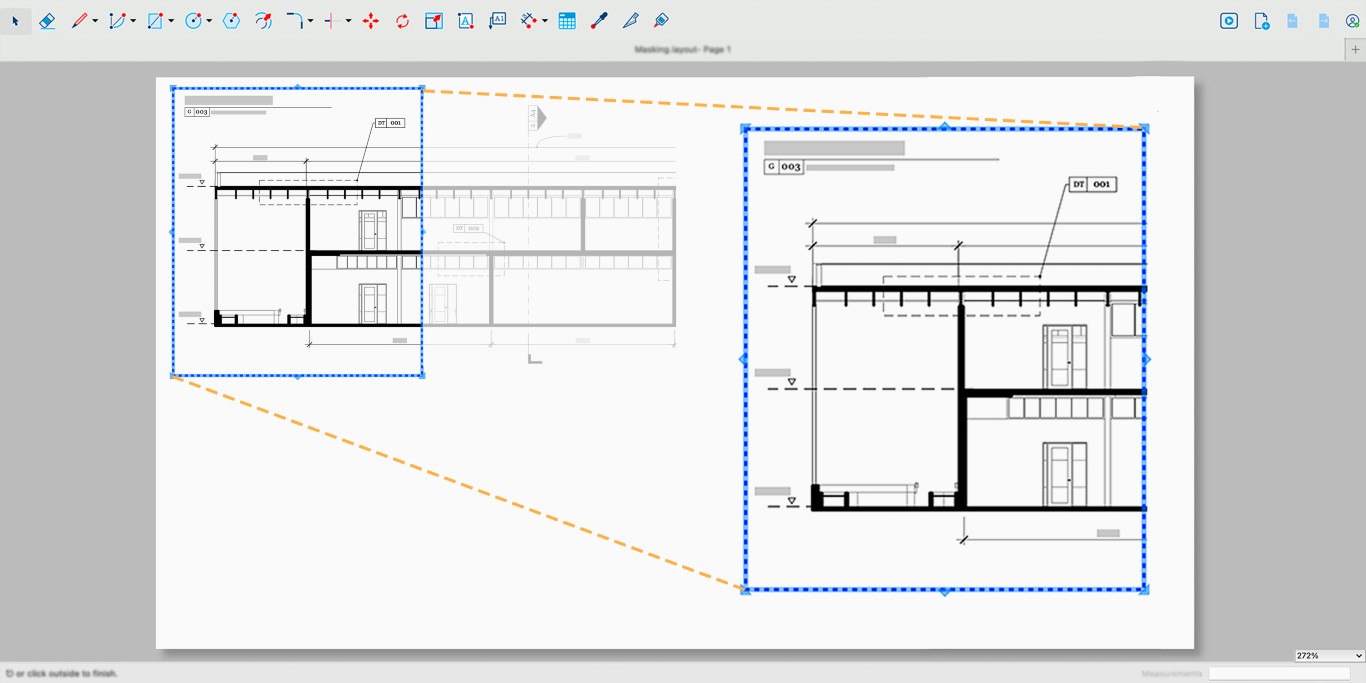The width and height of the screenshot is (1366, 683).
Task: Open the Circle tool dropdown arrow
Action: pyautogui.click(x=209, y=21)
